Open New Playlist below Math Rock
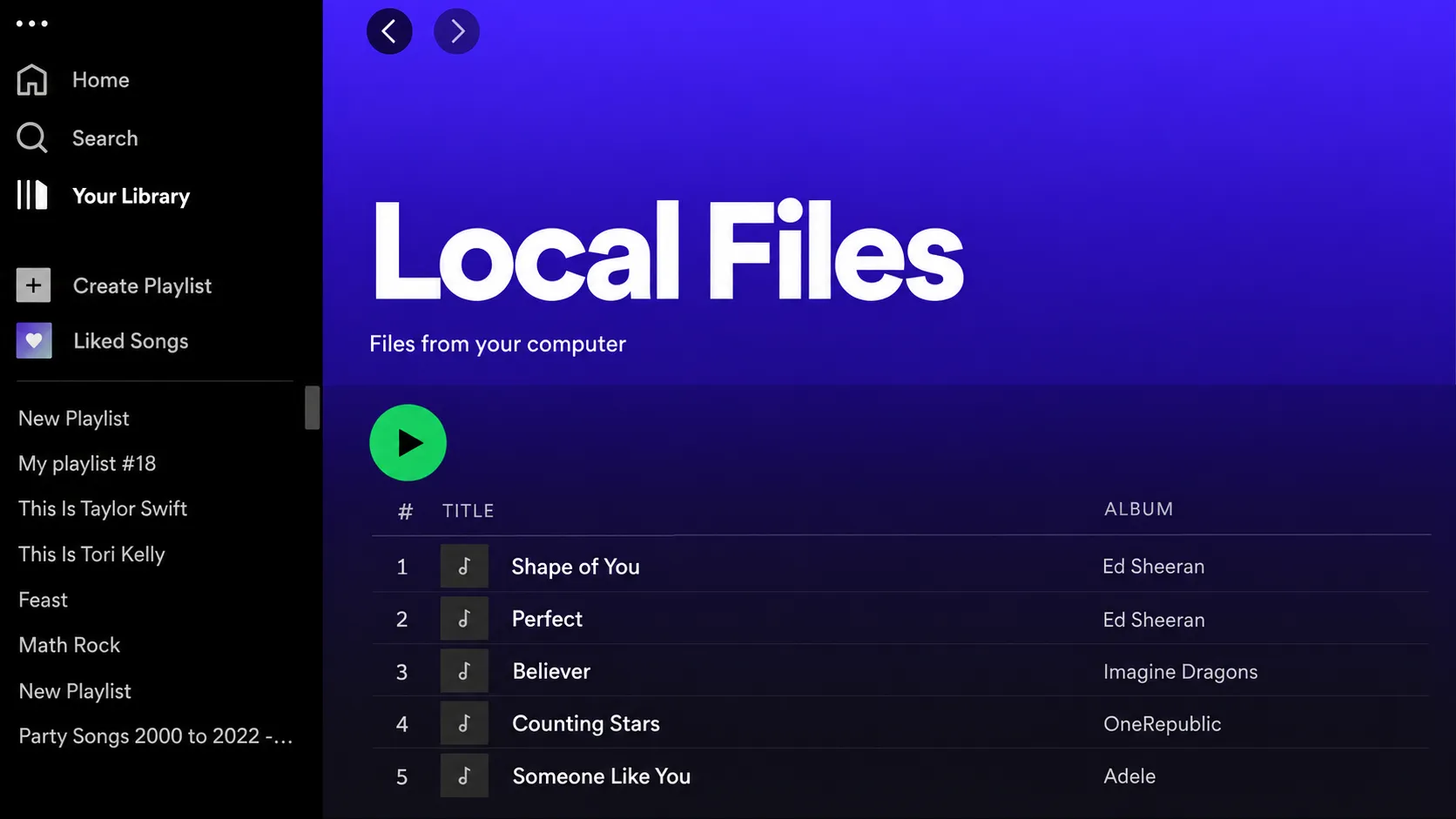The image size is (1456, 819). tap(75, 691)
